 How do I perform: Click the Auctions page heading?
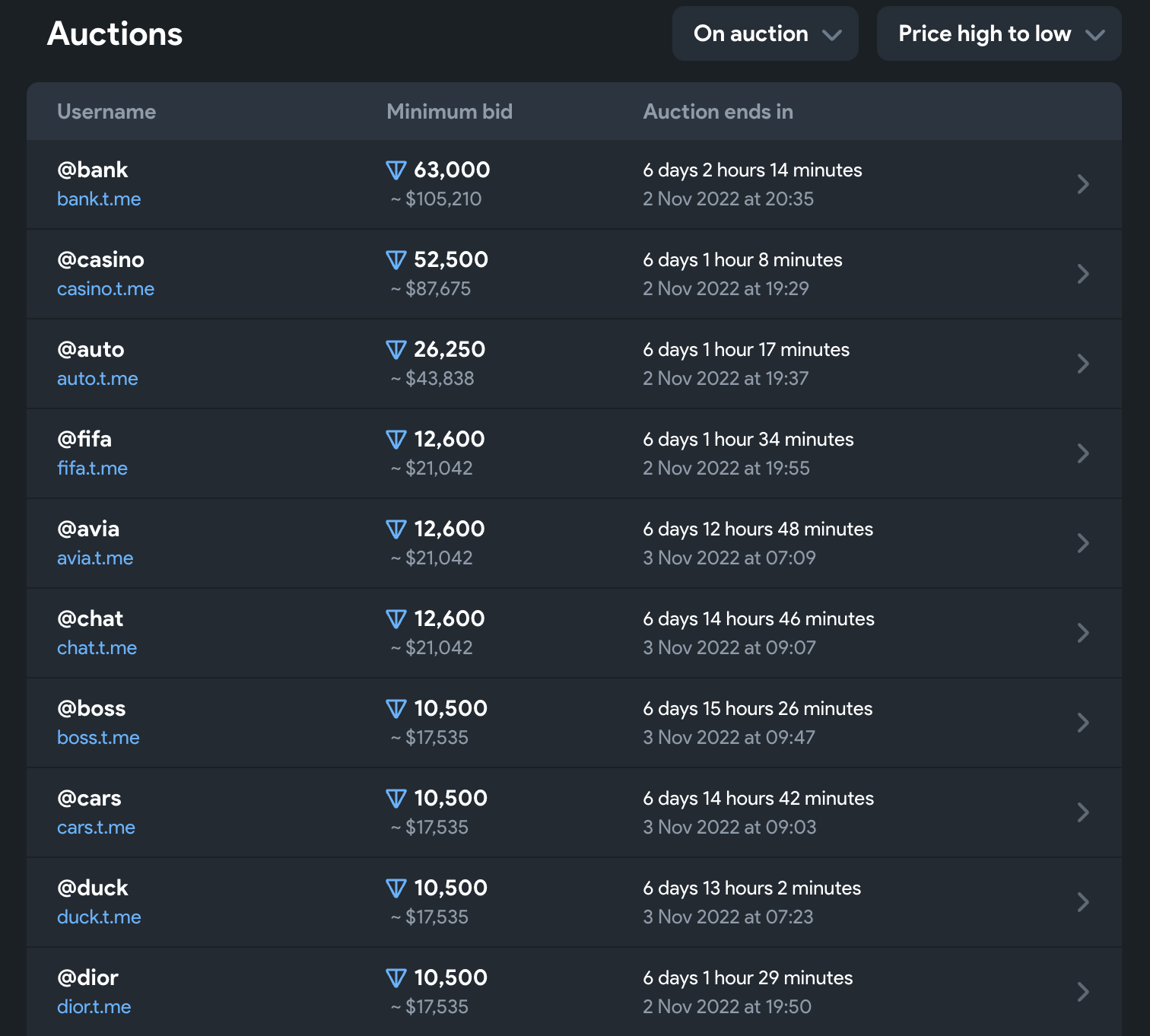(115, 33)
